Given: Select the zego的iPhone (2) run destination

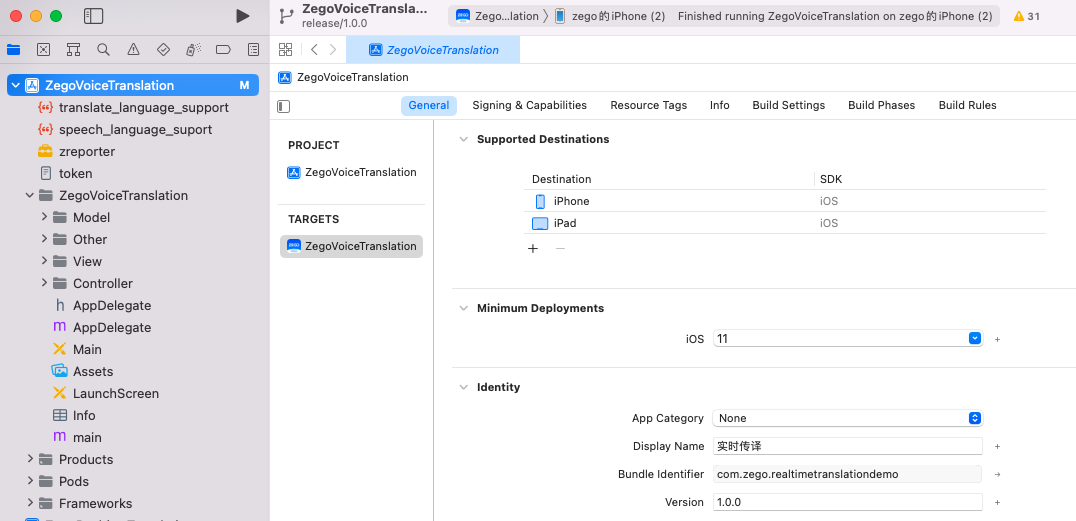Looking at the screenshot, I should point(609,16).
